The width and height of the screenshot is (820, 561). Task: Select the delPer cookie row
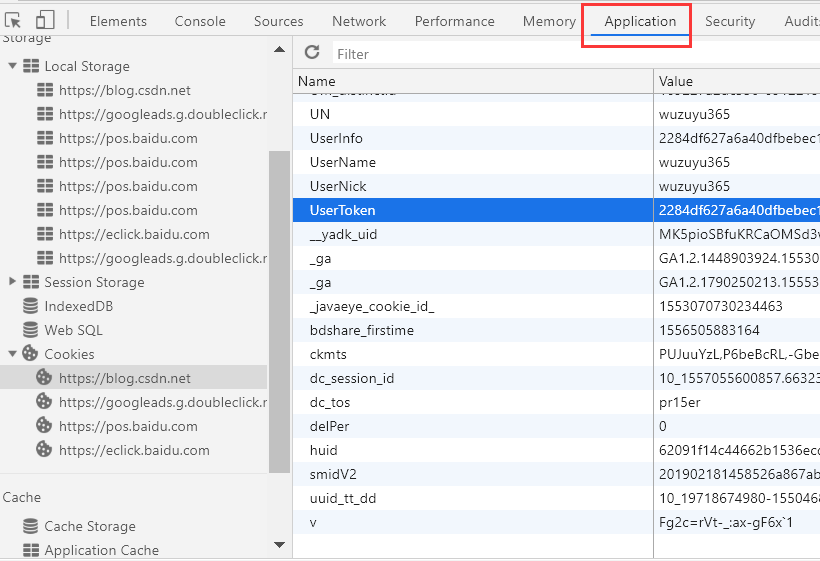tap(556, 426)
